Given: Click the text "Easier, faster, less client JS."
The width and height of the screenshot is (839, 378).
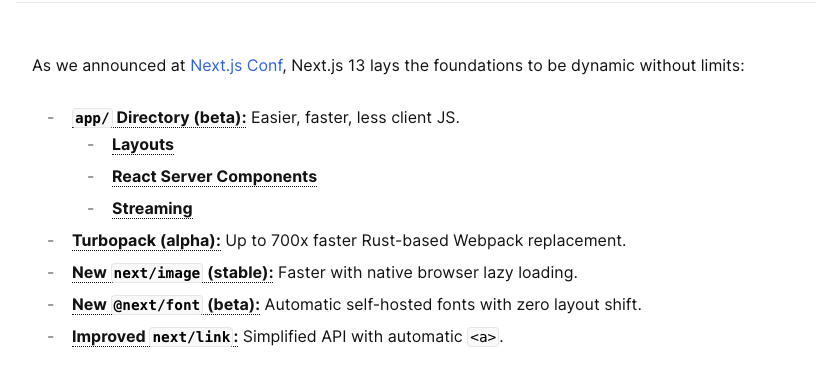Looking at the screenshot, I should (x=355, y=118).
